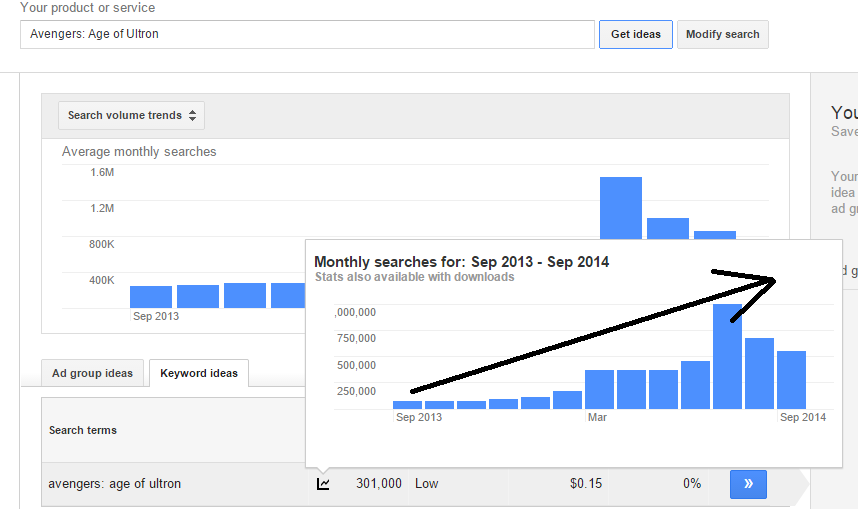Click the tallest bar in the main chart
Image resolution: width=858 pixels, height=509 pixels.
click(621, 208)
